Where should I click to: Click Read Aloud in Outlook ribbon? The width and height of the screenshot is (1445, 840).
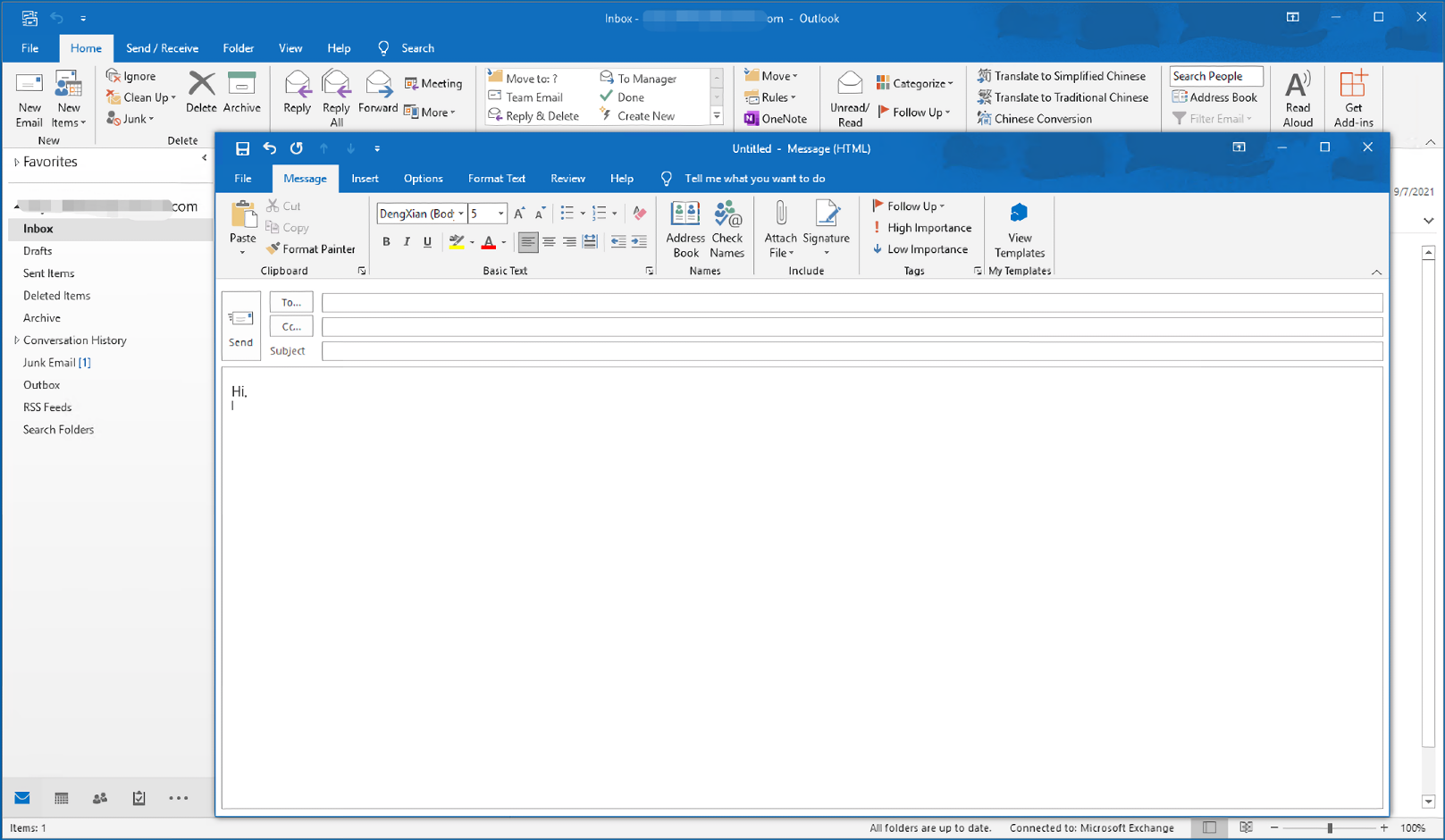tap(1298, 100)
